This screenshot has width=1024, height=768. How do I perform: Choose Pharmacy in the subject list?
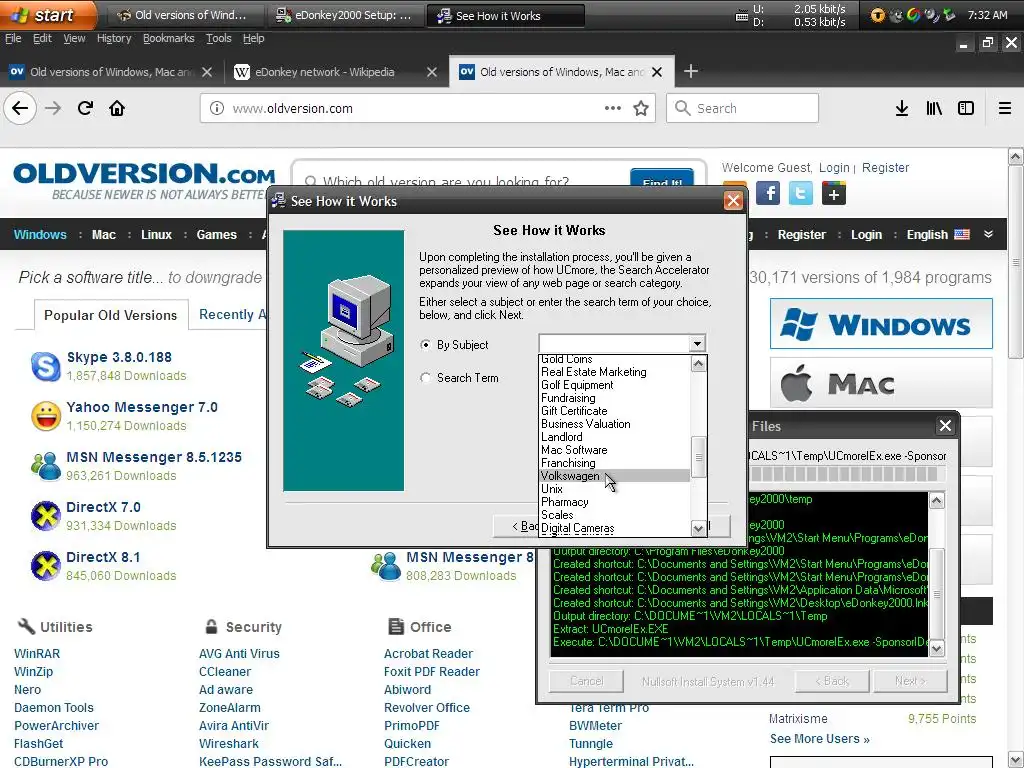click(x=614, y=502)
